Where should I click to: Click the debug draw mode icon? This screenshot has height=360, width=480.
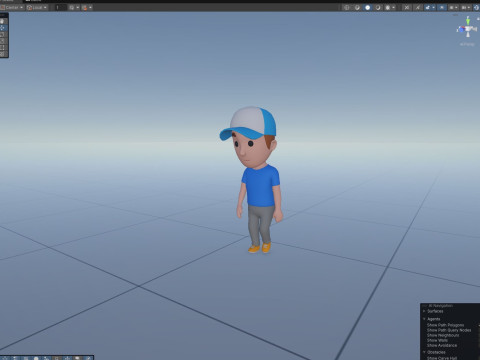click(x=388, y=7)
